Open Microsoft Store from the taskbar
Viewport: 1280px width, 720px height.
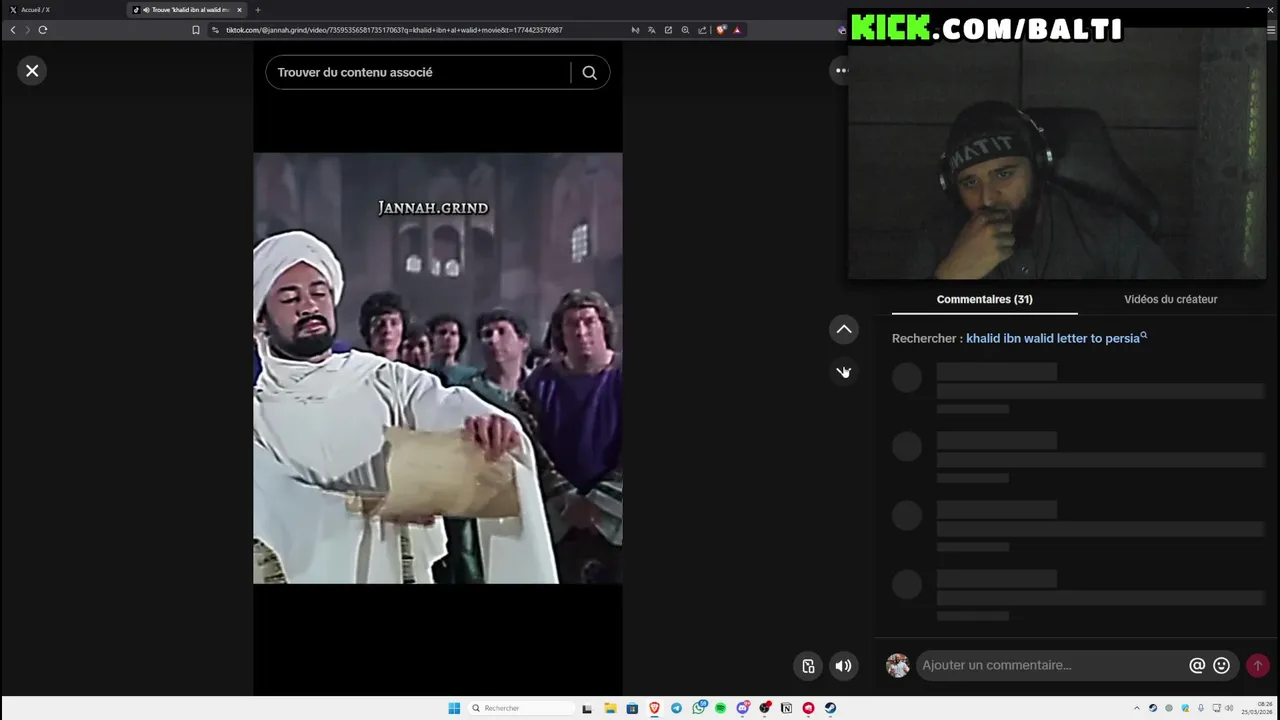coord(632,708)
